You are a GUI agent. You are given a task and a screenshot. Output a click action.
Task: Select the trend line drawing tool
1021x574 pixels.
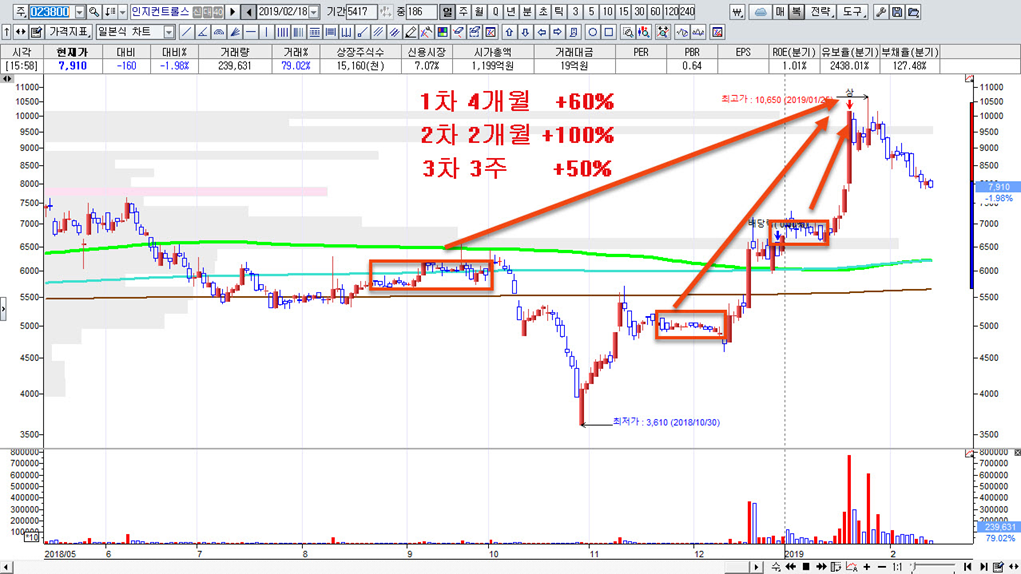pos(187,32)
